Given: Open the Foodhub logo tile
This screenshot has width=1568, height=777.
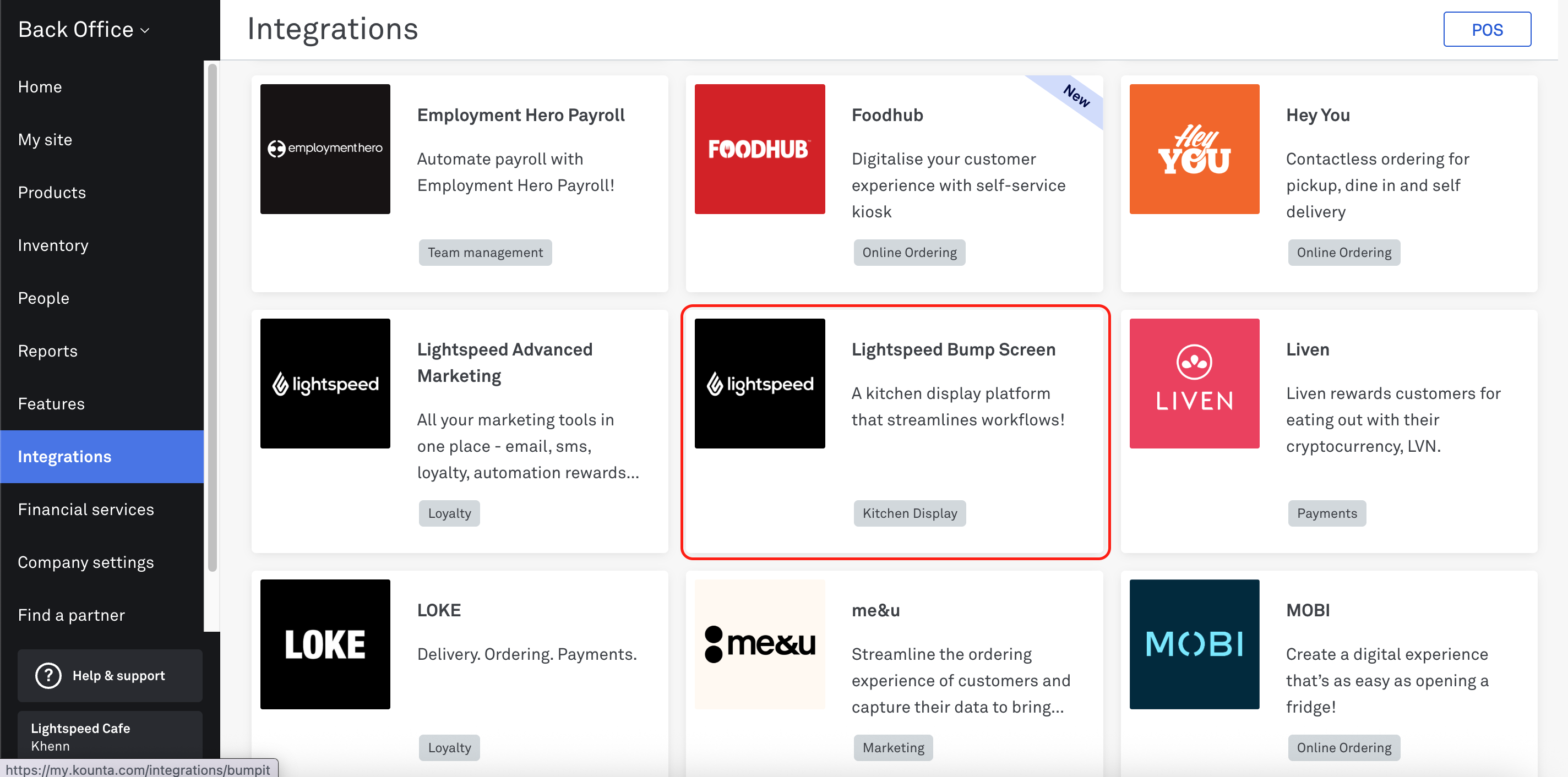Looking at the screenshot, I should point(760,149).
